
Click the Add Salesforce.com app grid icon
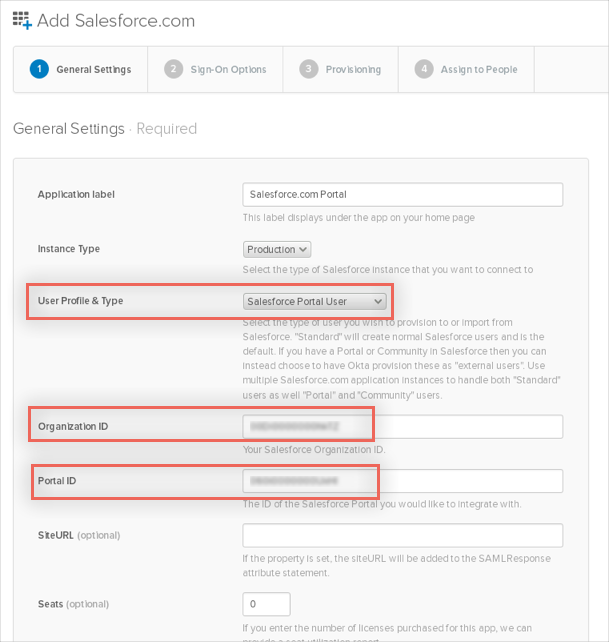tap(20, 21)
